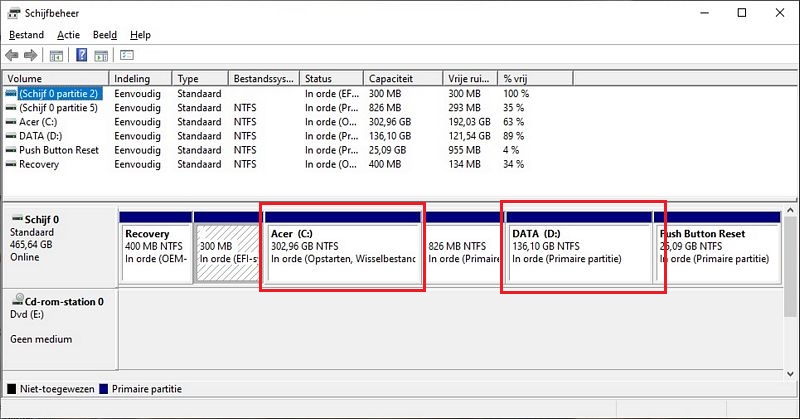Toggle the action pane toolbar icon
800x419 pixels.
101,55
